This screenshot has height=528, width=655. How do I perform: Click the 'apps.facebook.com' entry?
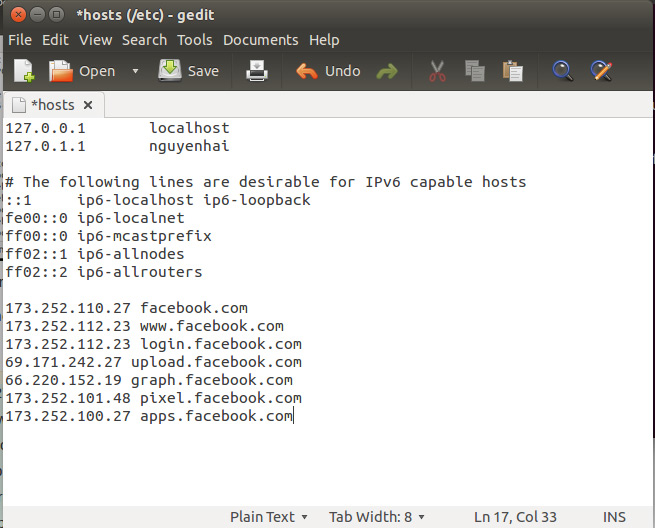[x=216, y=416]
